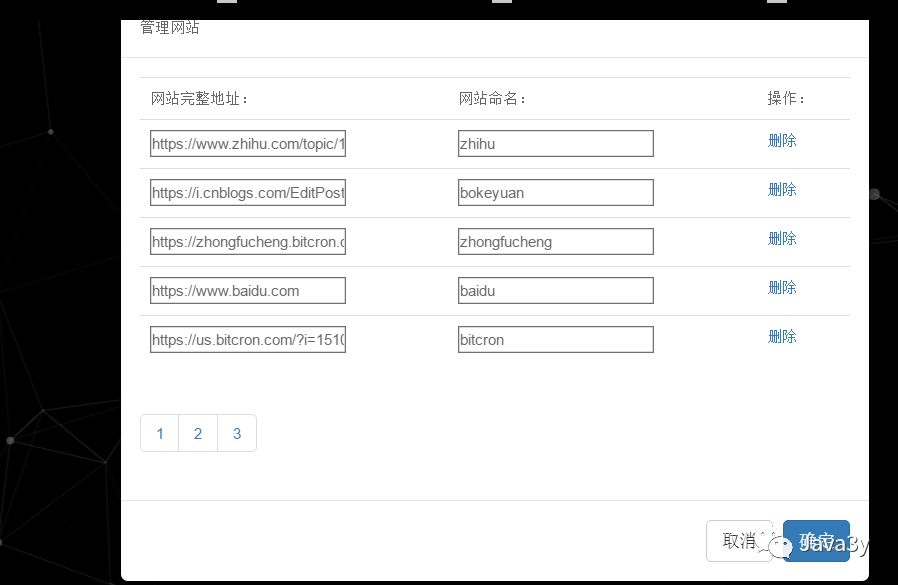Click the zhongfucheng site name field
Viewport: 898px width, 585px height.
556,241
